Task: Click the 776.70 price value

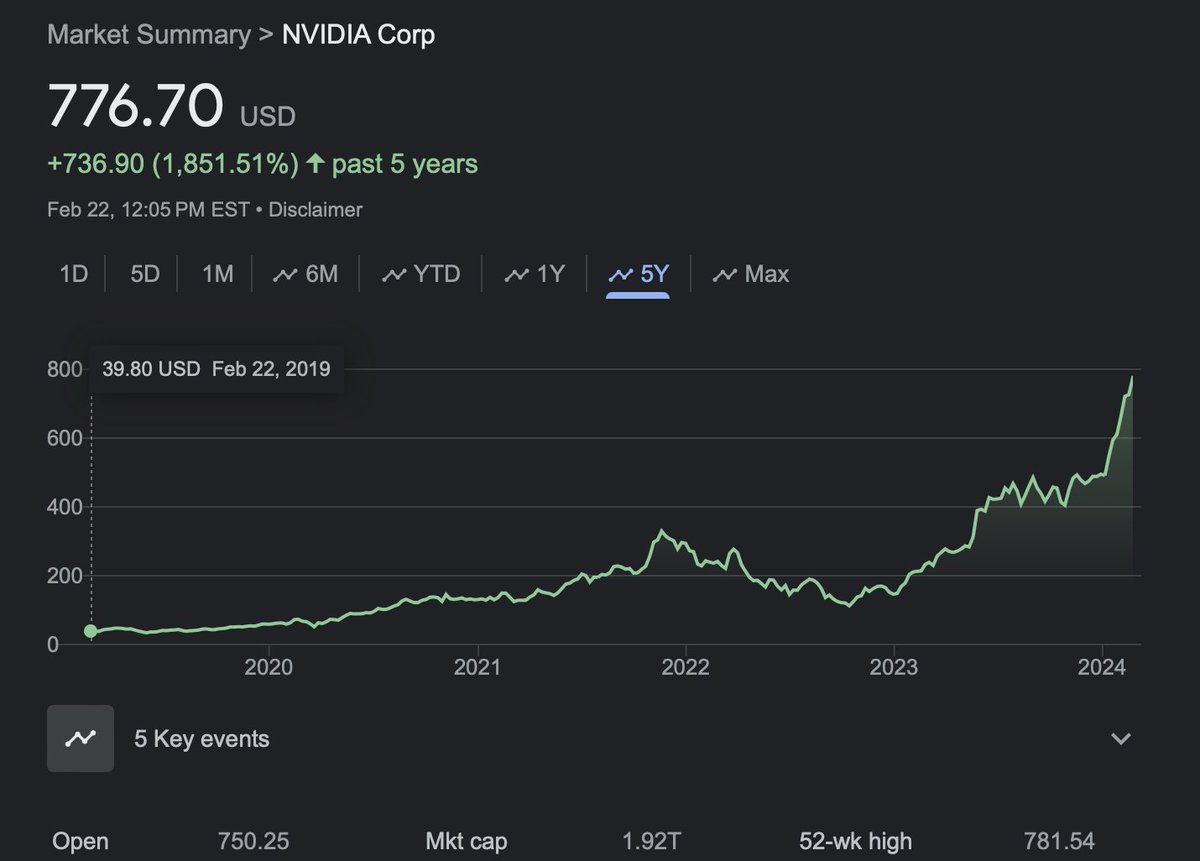Action: click(x=135, y=106)
